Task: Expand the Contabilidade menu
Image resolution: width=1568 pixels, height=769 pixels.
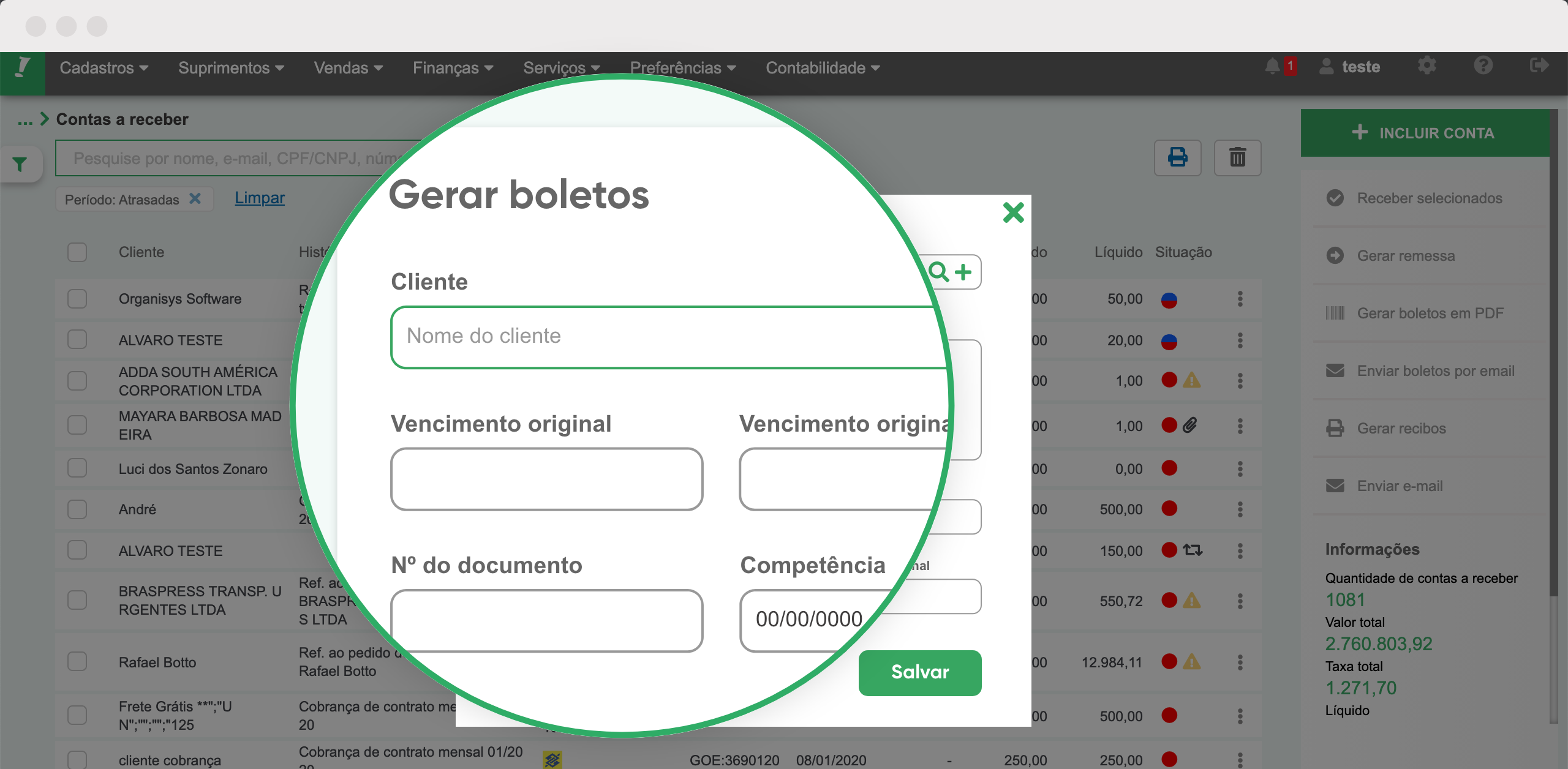Action: pos(823,67)
